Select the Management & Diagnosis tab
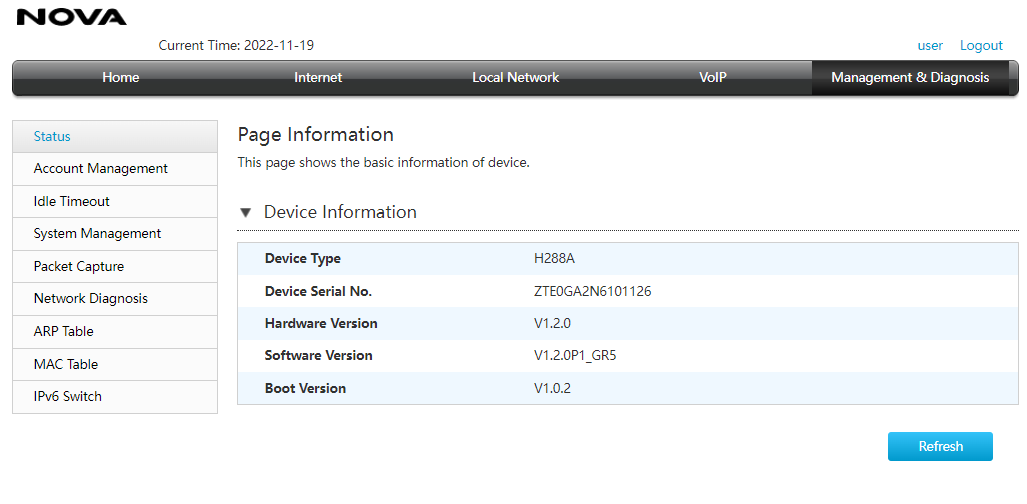 [910, 77]
